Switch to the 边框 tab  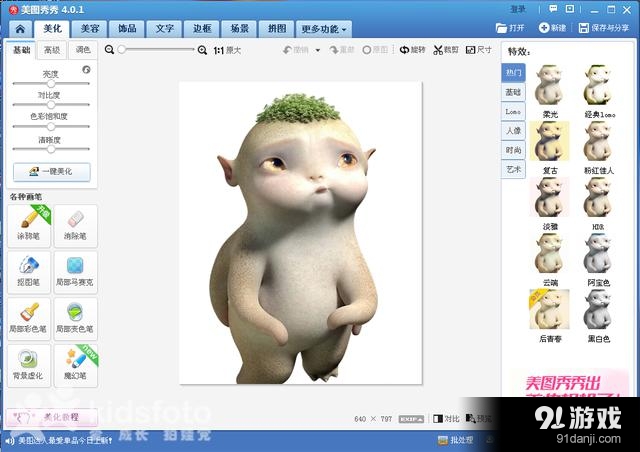tap(202, 29)
